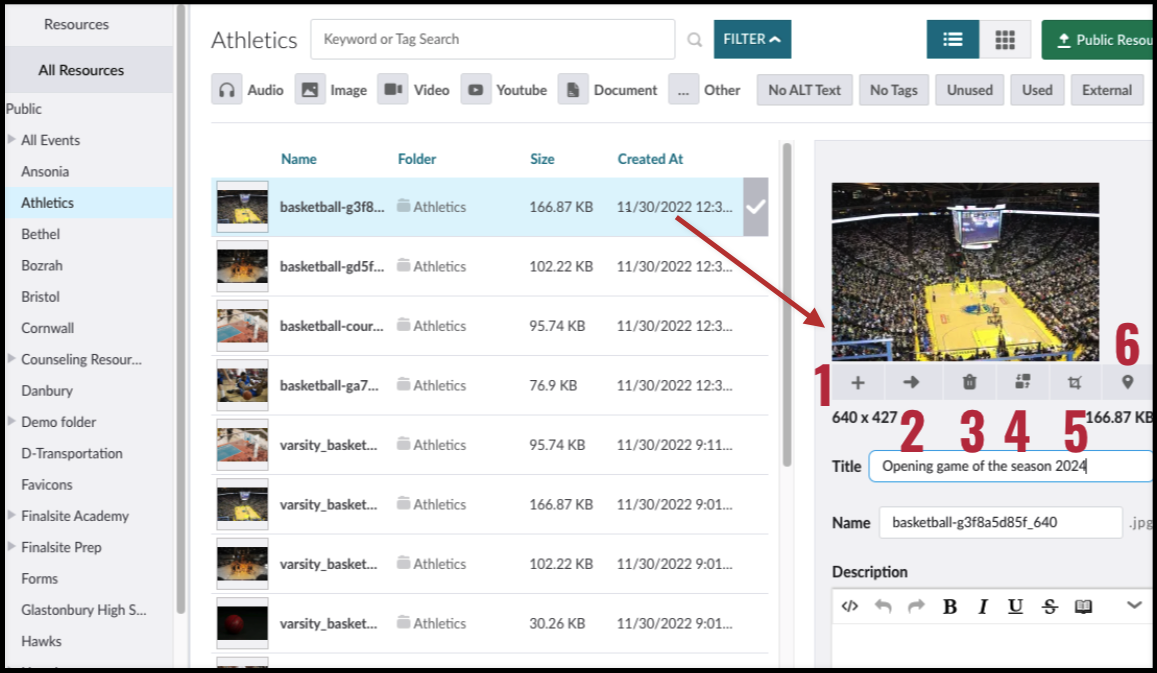Sort by Name column
Viewport: 1157px width, 673px height.
[x=298, y=159]
